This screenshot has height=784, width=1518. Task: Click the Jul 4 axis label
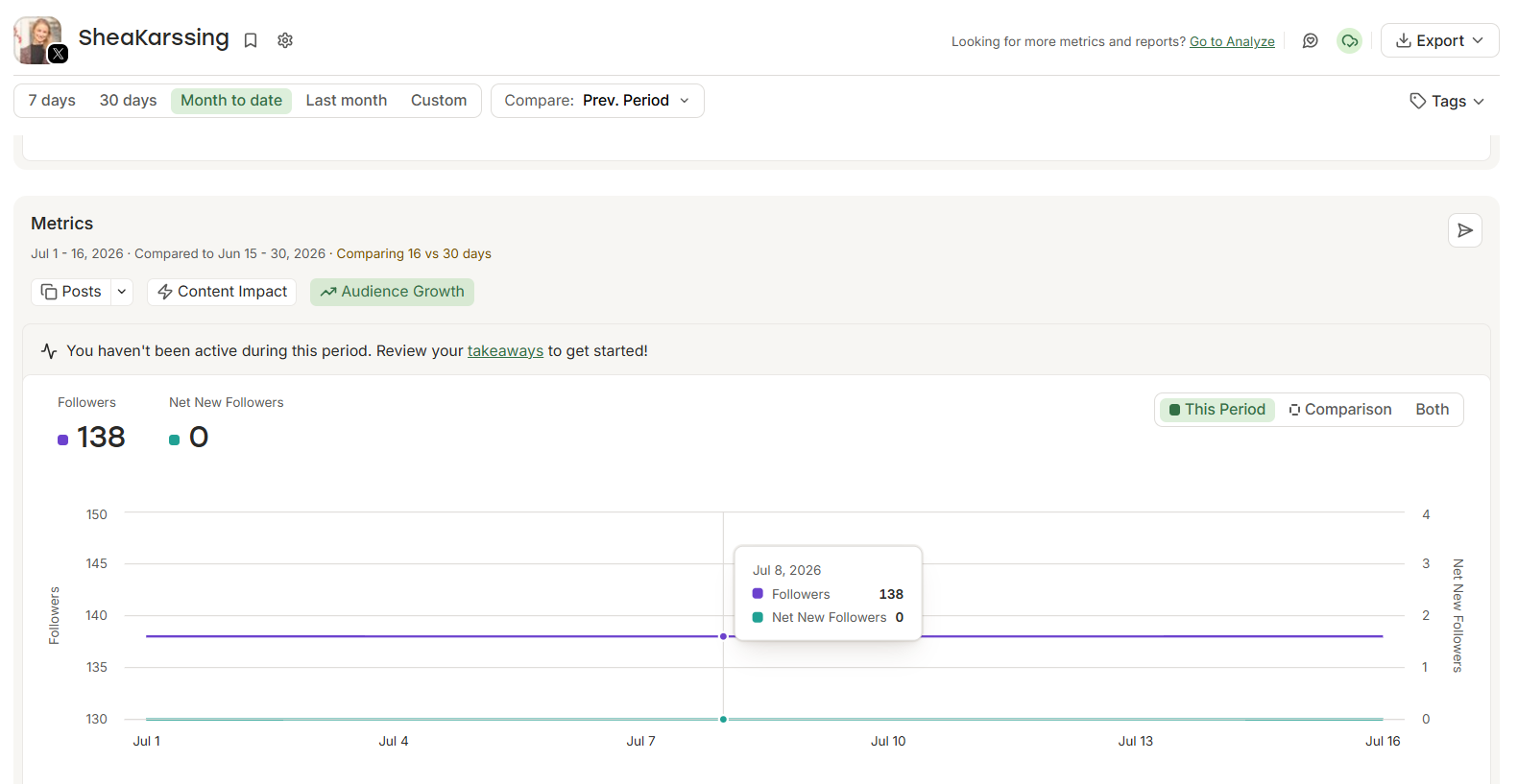coord(394,741)
